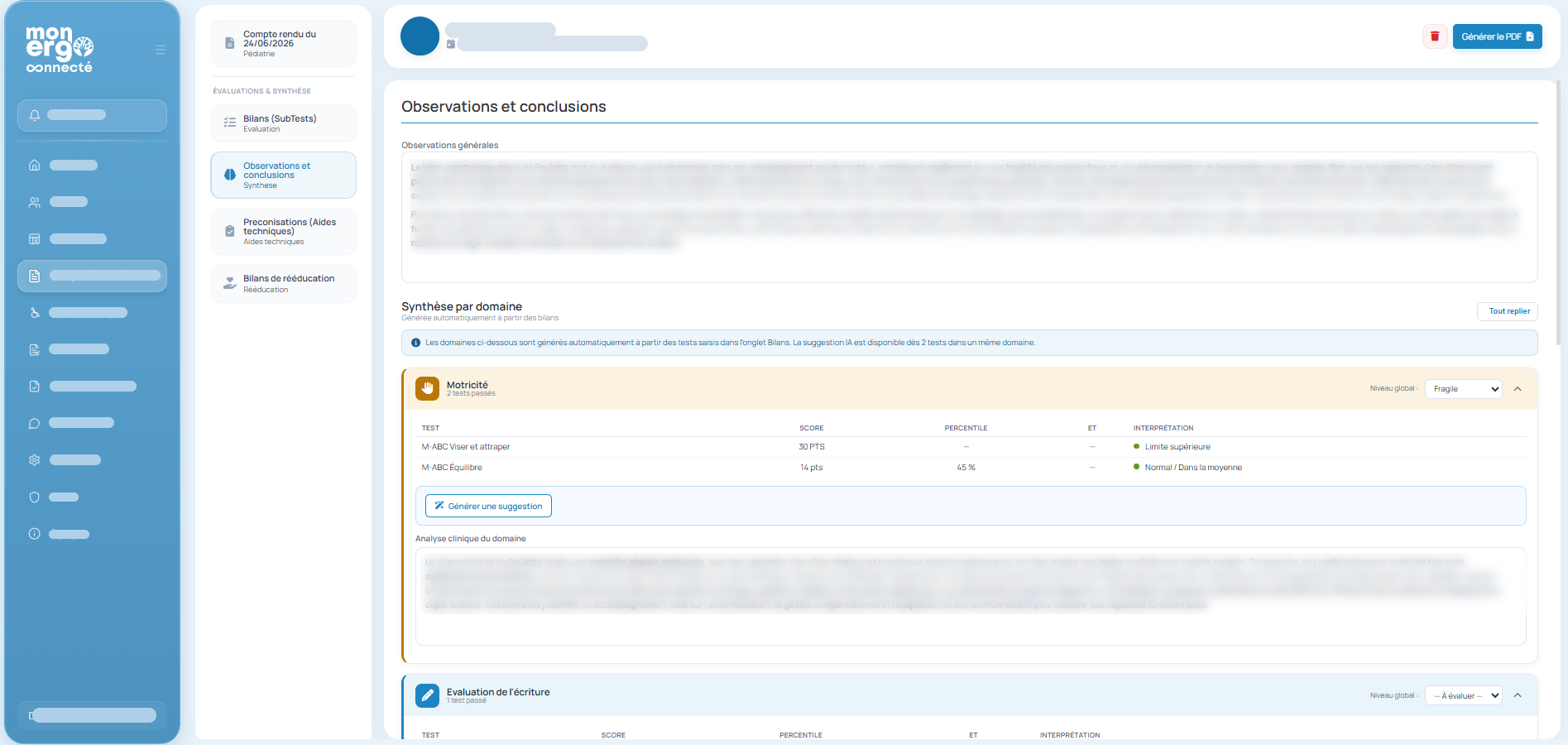Image resolution: width=1568 pixels, height=745 pixels.
Task: Click Normal / Dans la moyenne interpretation
Action: [1192, 468]
